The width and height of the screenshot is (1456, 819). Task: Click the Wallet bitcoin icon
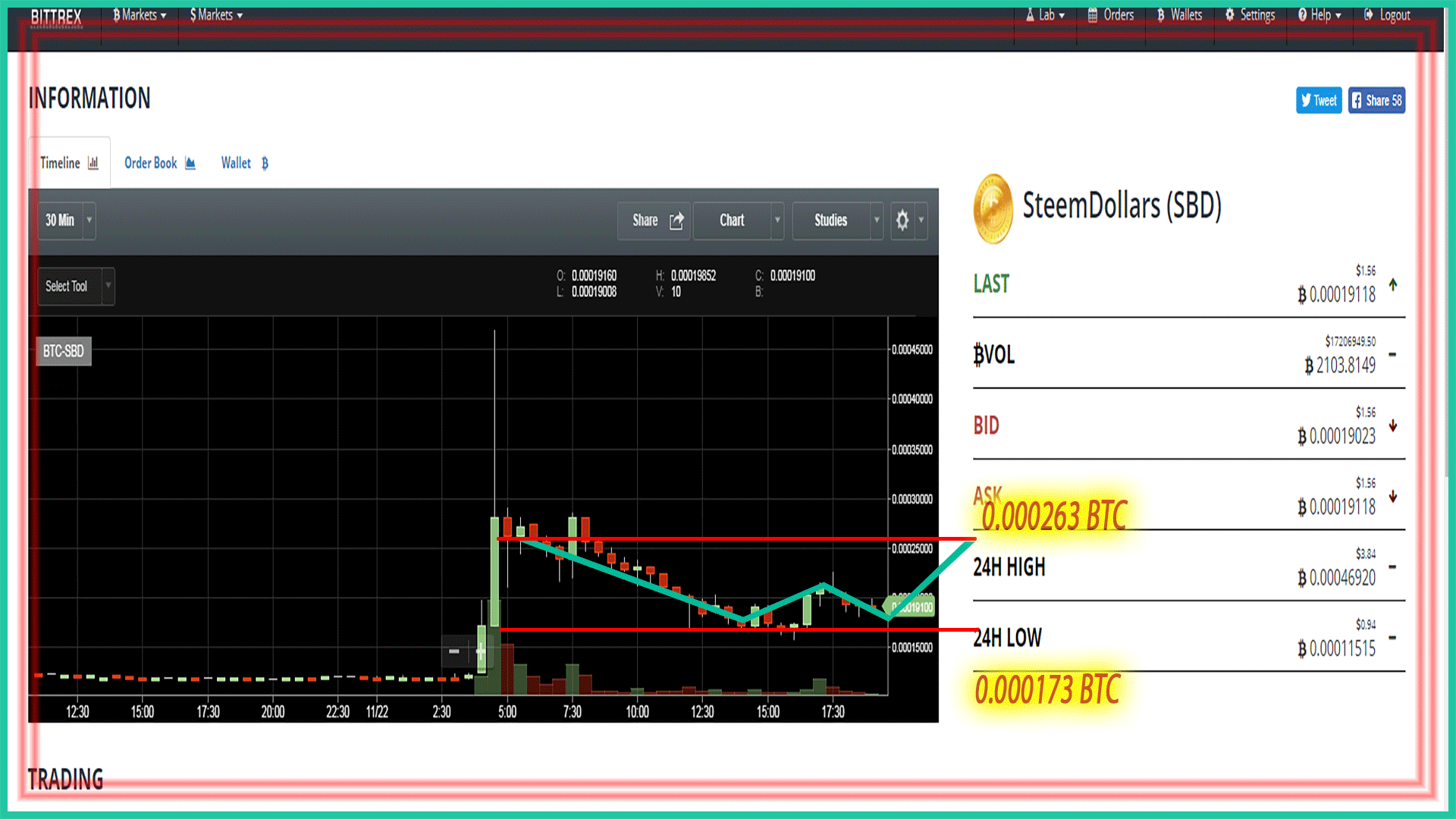coord(265,163)
